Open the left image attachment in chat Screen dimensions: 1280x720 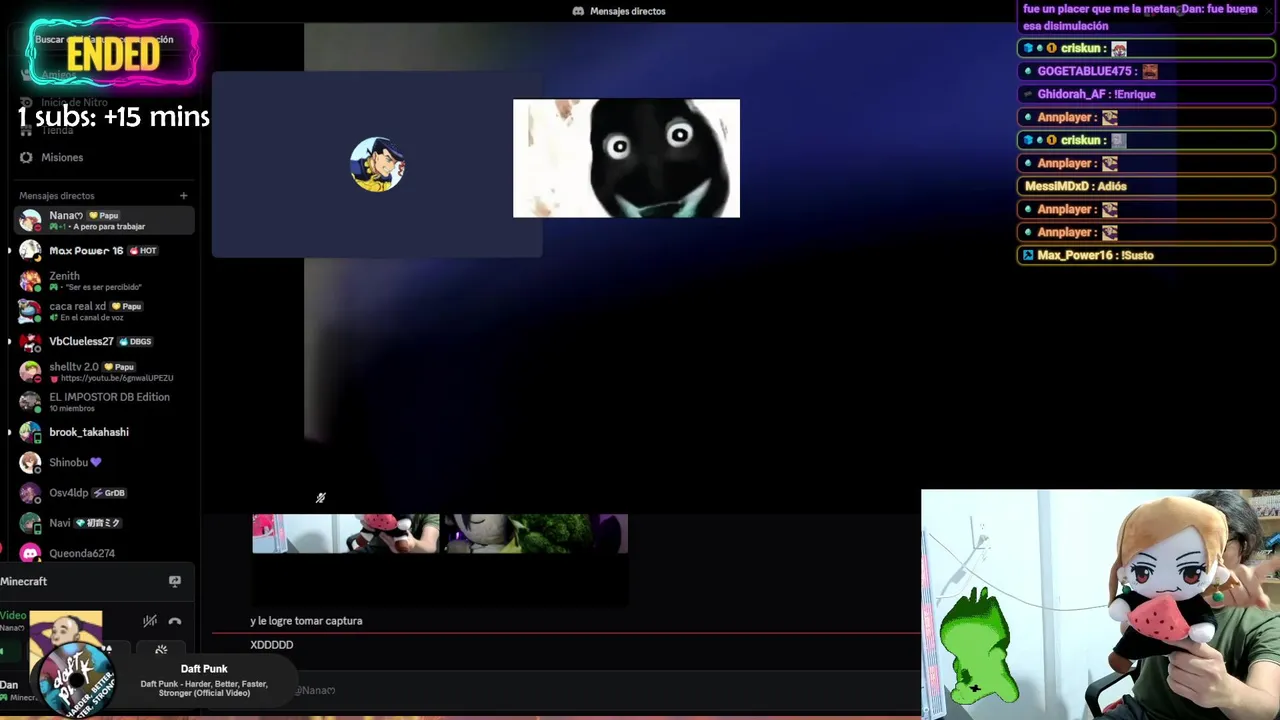[x=346, y=533]
